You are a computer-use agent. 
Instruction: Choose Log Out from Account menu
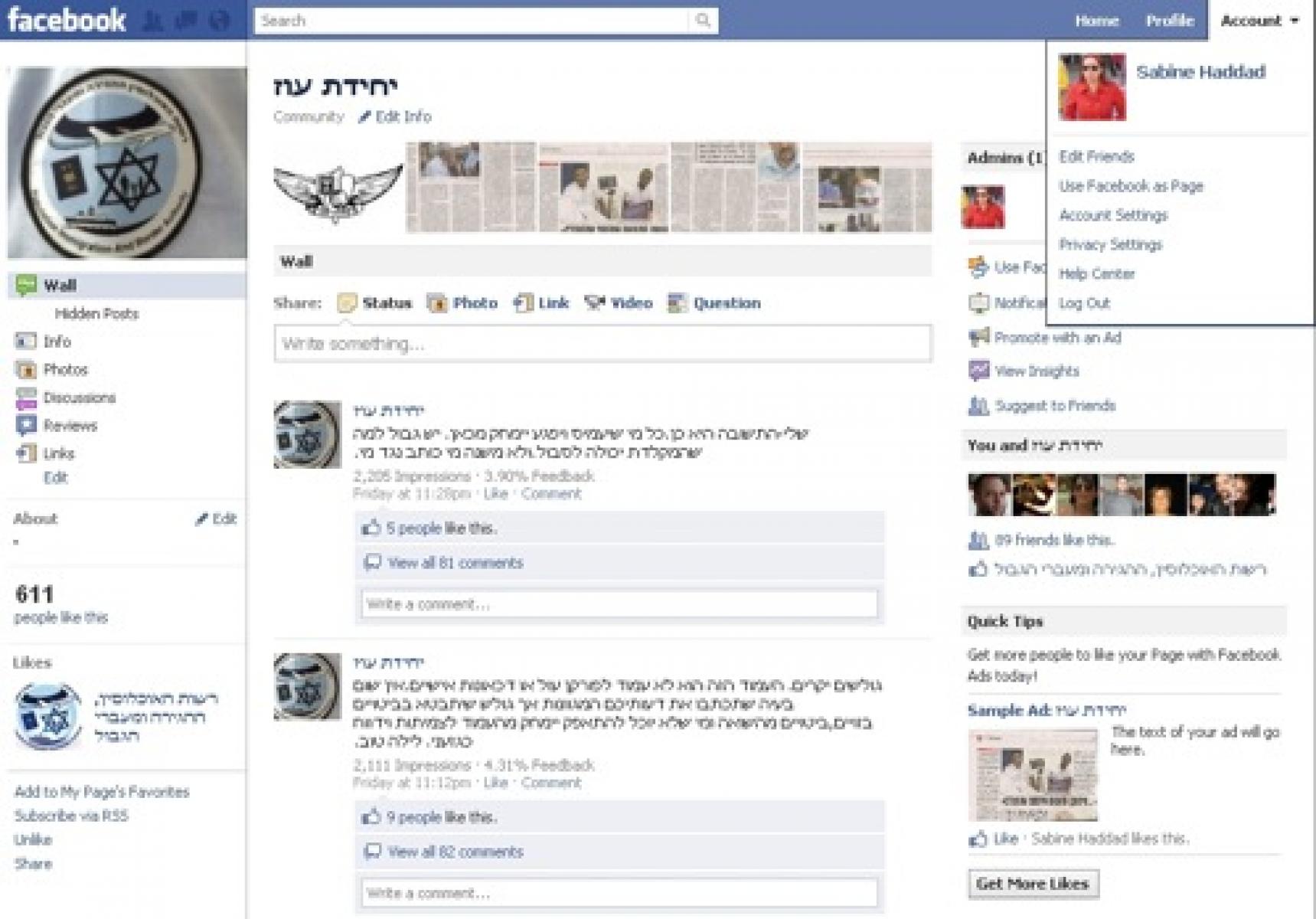pyautogui.click(x=1084, y=303)
